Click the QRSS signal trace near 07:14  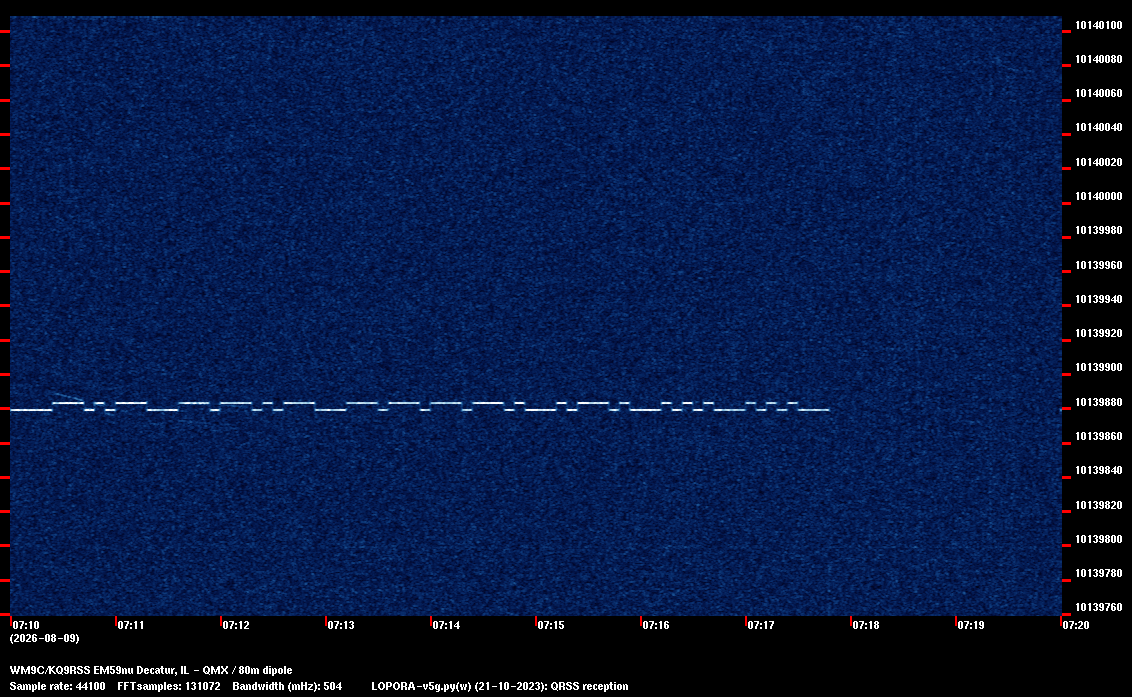tap(446, 402)
